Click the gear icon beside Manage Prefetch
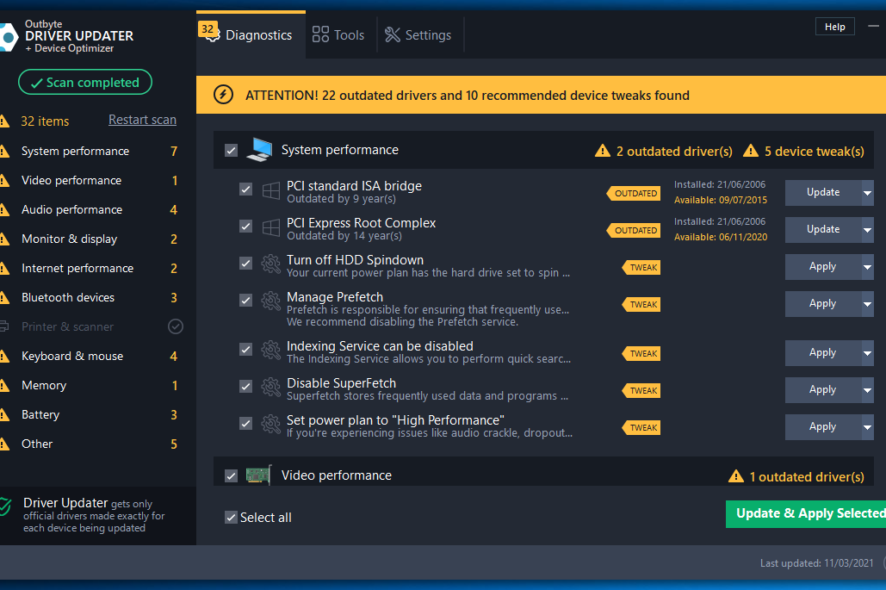886x590 pixels. click(271, 301)
